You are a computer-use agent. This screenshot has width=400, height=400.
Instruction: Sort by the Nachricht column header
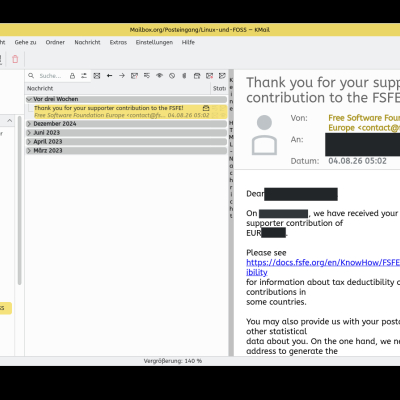(x=118, y=88)
